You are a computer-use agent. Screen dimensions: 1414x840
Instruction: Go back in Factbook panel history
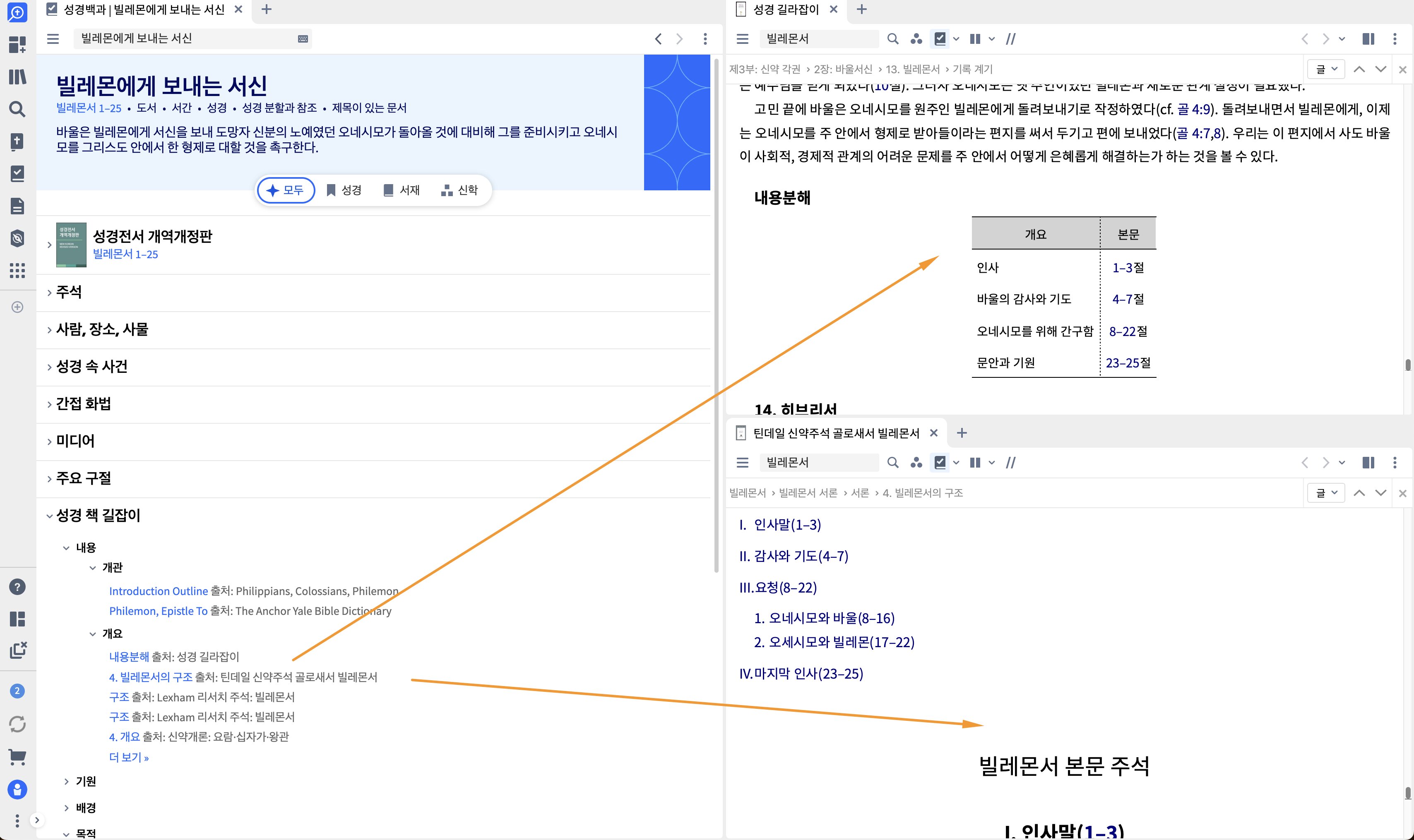pyautogui.click(x=658, y=38)
